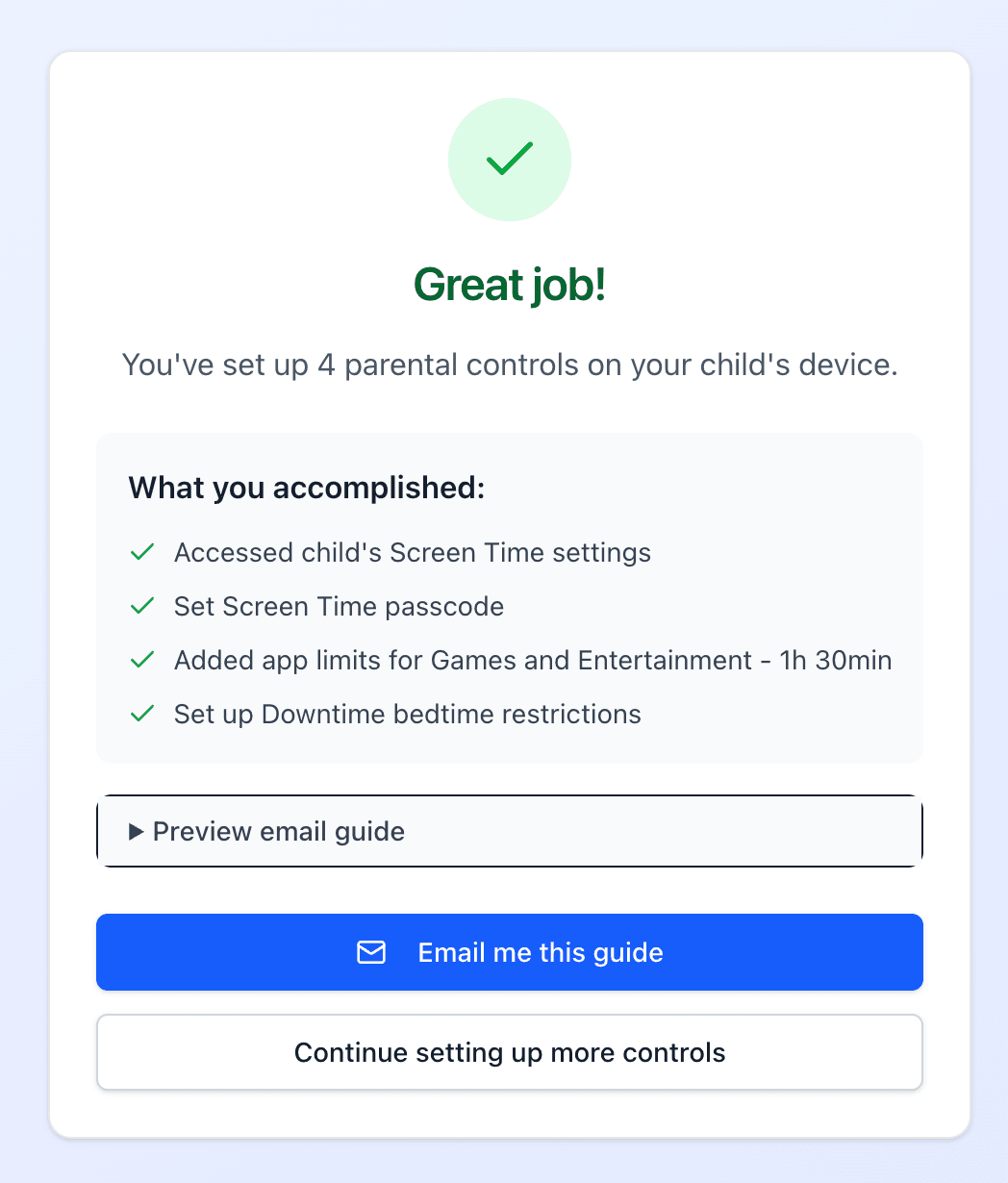1008x1183 pixels.
Task: Choose "Continue setting up more controls"
Action: 510,1052
